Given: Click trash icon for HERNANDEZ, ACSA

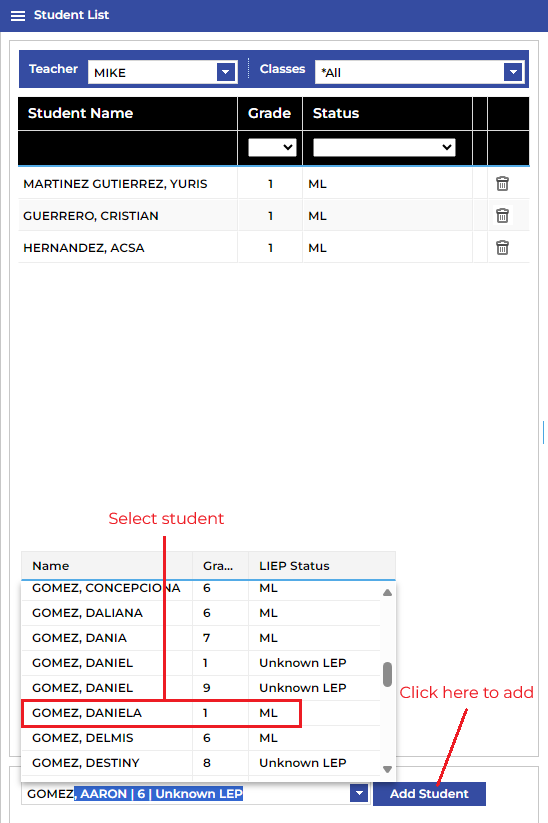Looking at the screenshot, I should click(x=502, y=248).
